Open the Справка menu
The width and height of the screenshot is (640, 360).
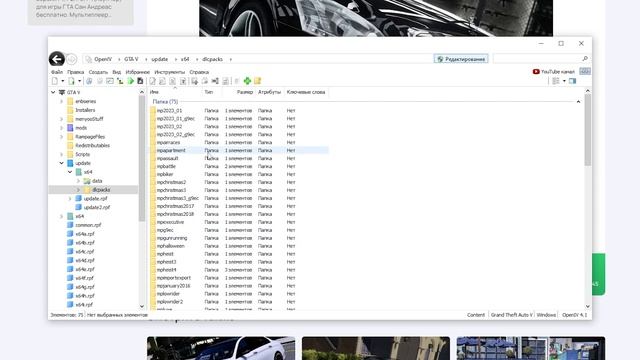[199, 72]
